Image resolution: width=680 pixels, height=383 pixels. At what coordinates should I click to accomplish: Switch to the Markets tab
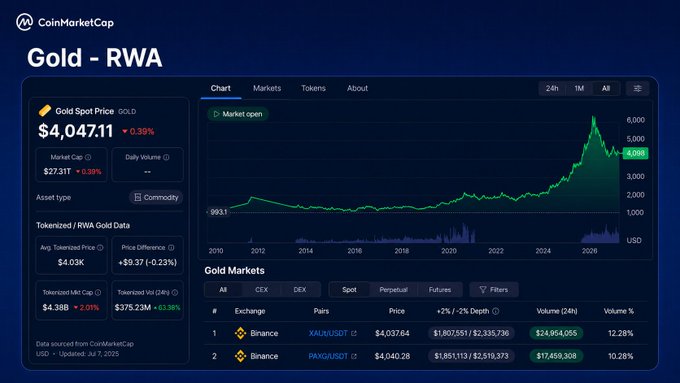coord(267,88)
